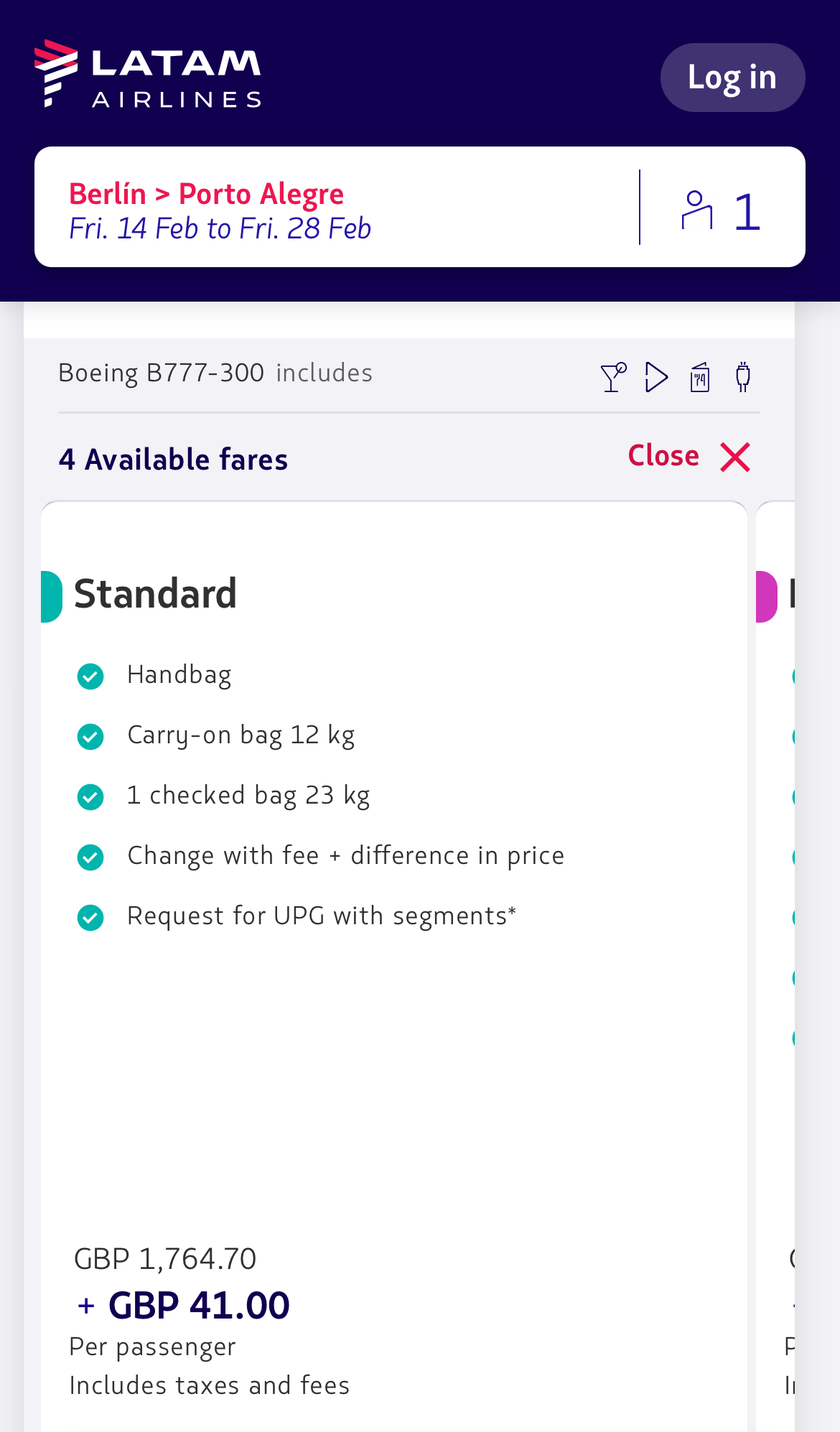Click the teal Standard fare color tab

(52, 596)
